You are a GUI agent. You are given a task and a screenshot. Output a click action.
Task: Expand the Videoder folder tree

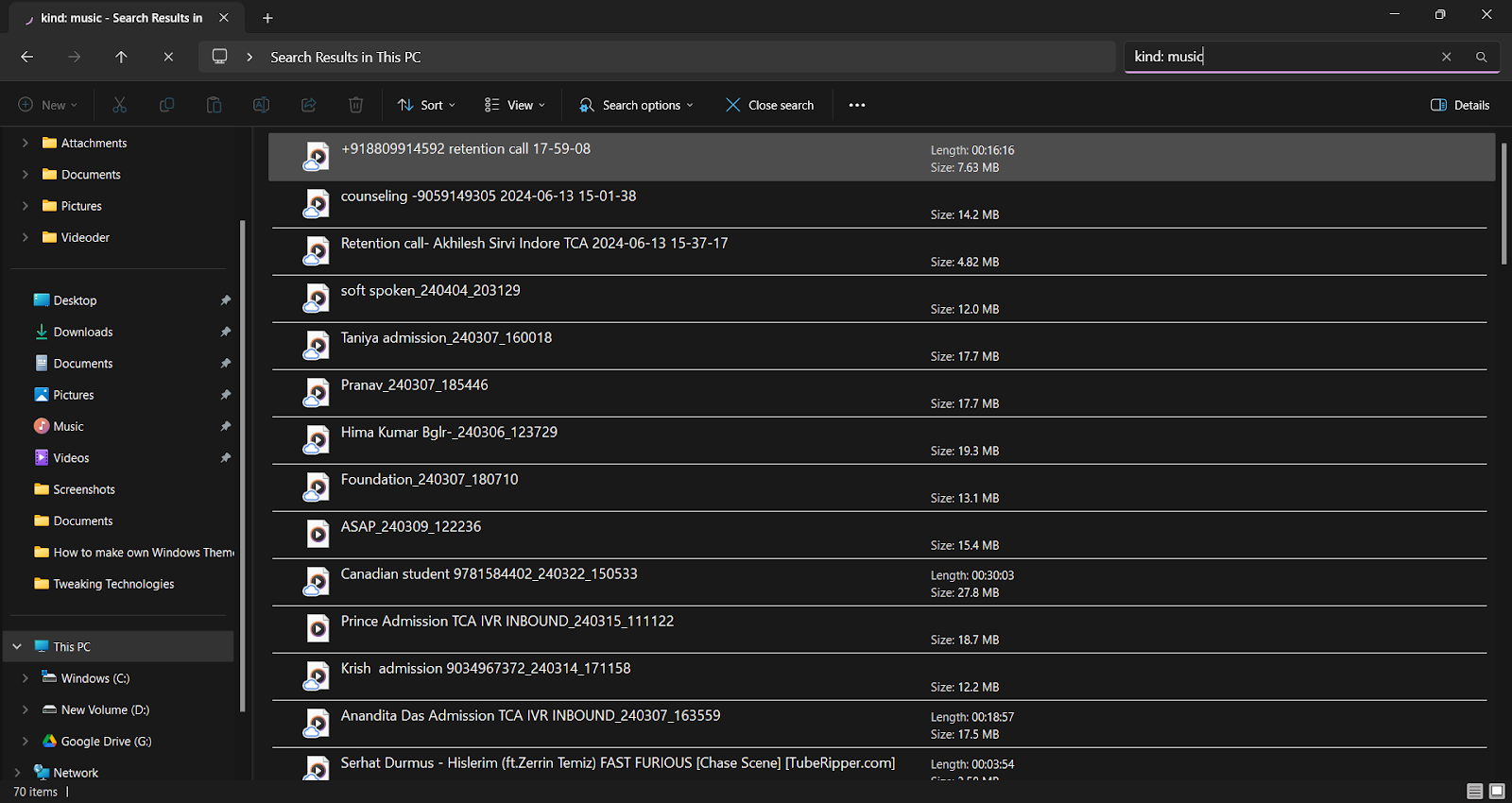click(x=25, y=237)
